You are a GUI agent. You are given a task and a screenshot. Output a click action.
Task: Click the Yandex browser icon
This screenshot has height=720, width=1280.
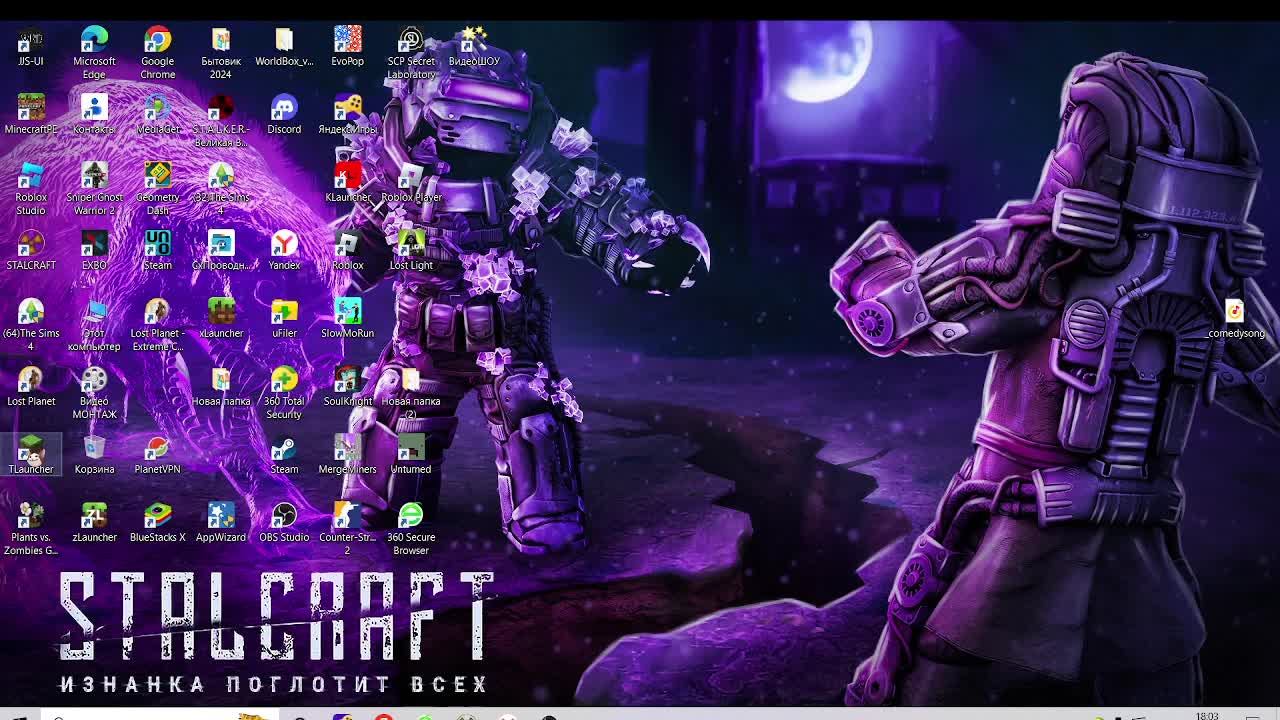click(284, 251)
